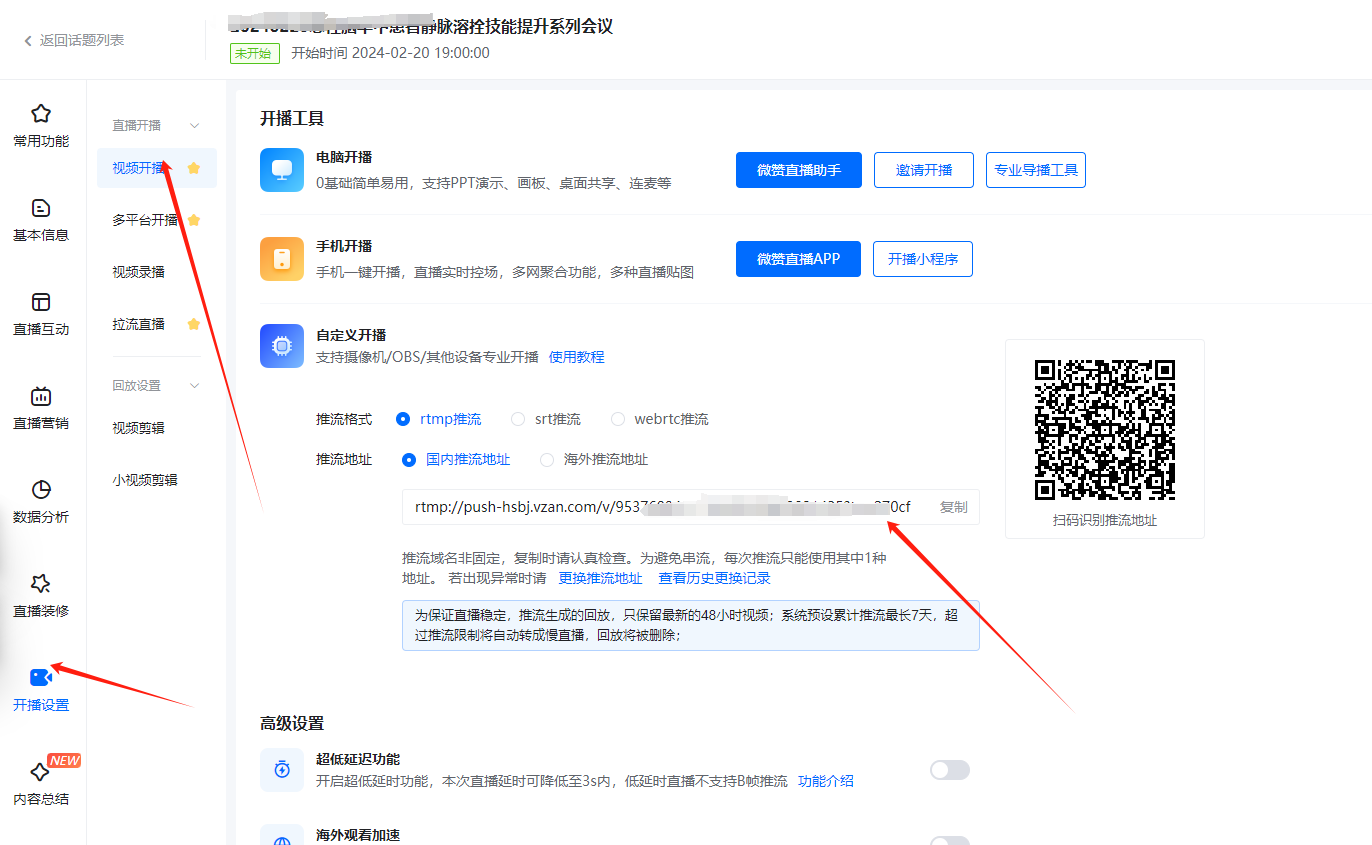Click the 手机开播 phone icon
The width and height of the screenshot is (1372, 845).
click(282, 259)
